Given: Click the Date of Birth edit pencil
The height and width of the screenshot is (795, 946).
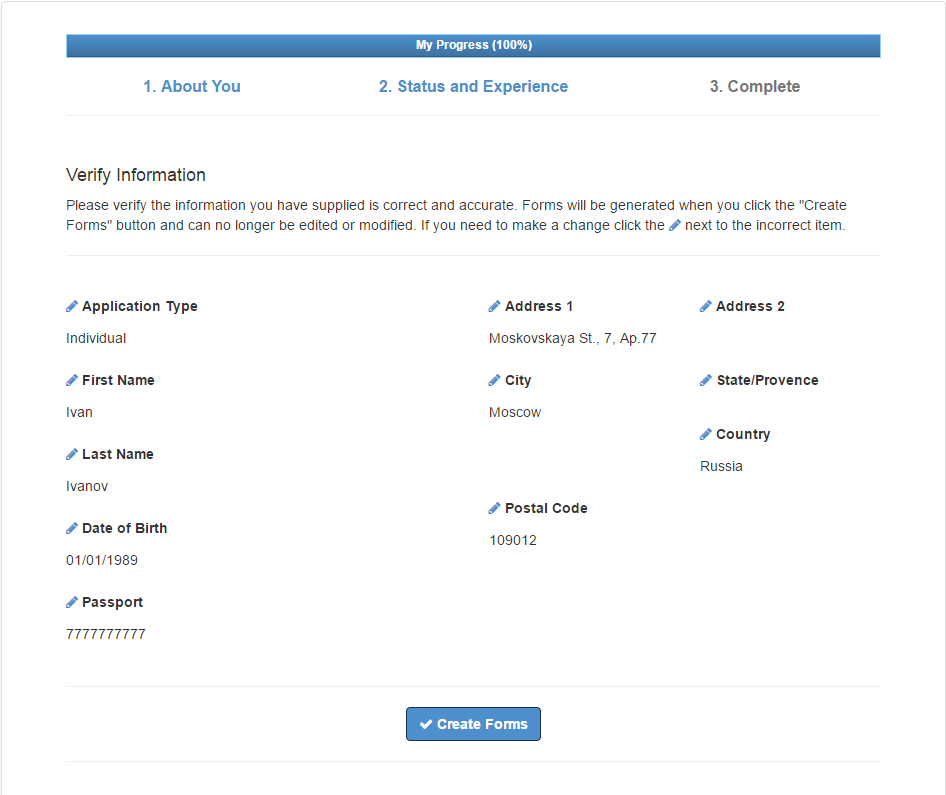Looking at the screenshot, I should point(72,528).
